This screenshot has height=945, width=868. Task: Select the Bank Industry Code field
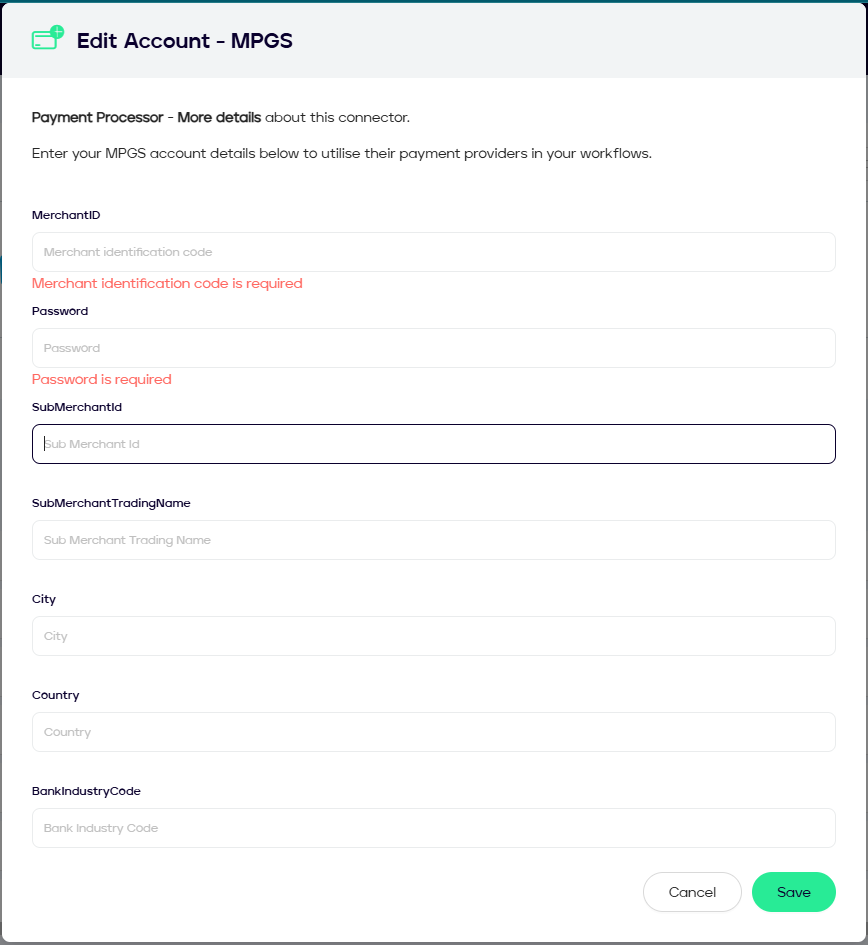click(433, 828)
